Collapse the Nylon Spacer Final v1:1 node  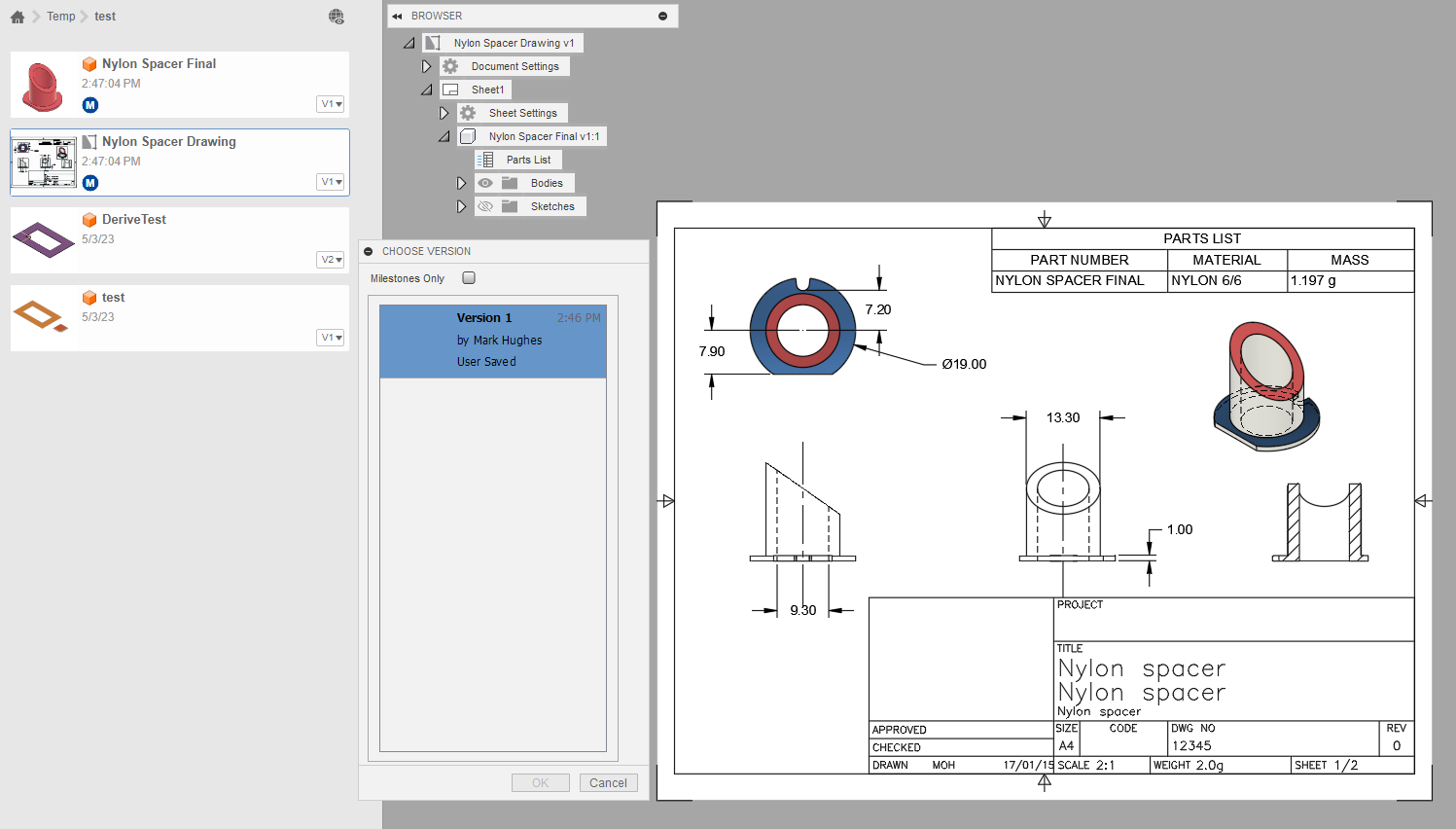click(444, 136)
